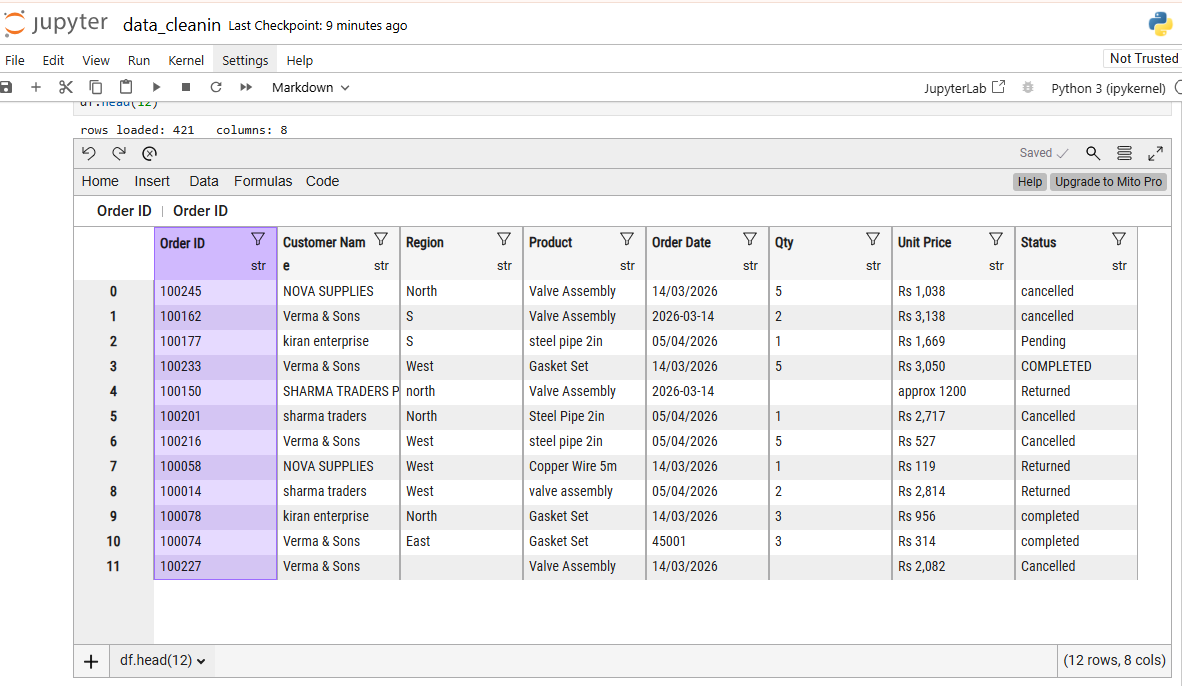
Task: Switch to the Mito Insert tab
Action: (x=152, y=181)
